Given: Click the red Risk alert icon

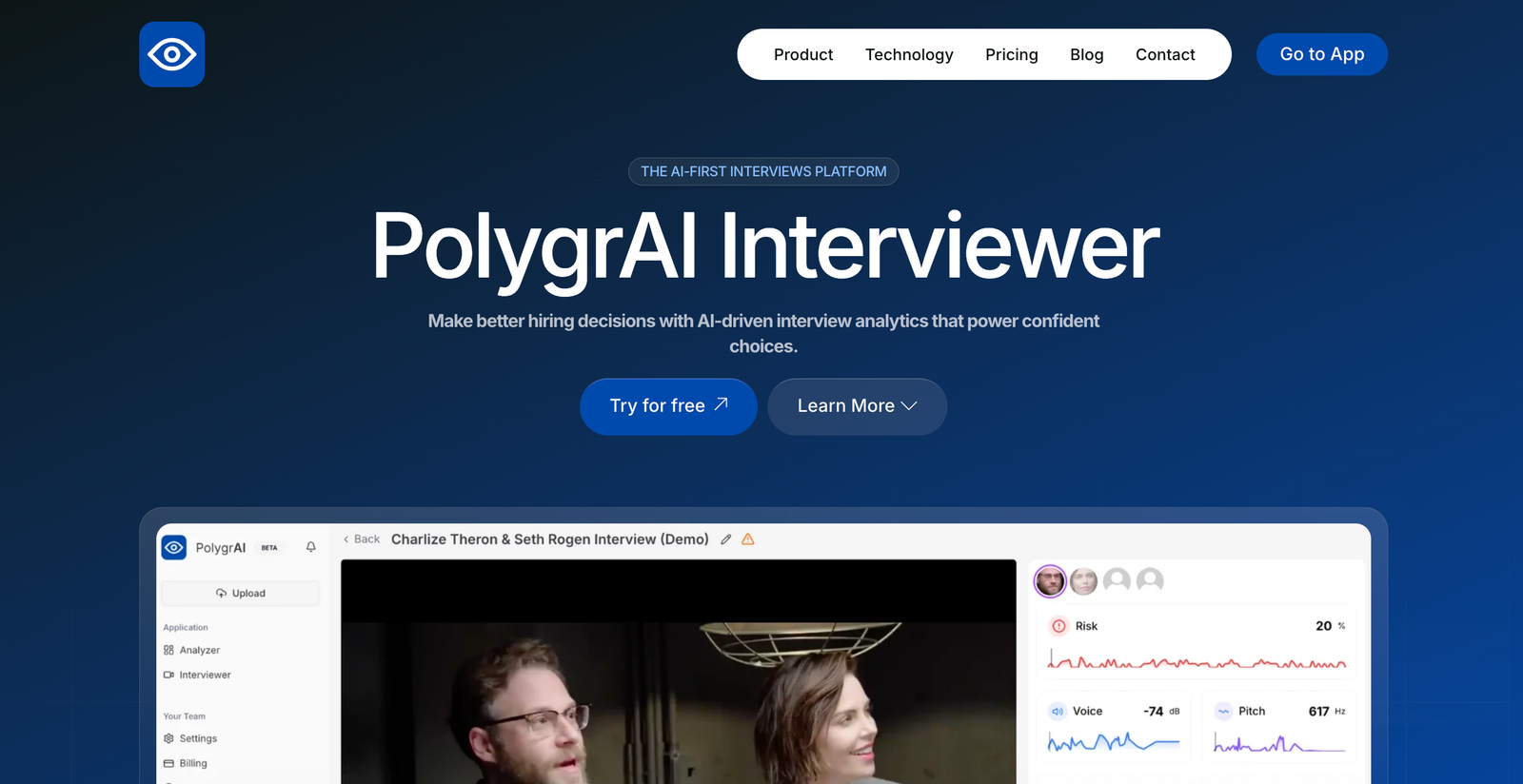Looking at the screenshot, I should 1058,626.
